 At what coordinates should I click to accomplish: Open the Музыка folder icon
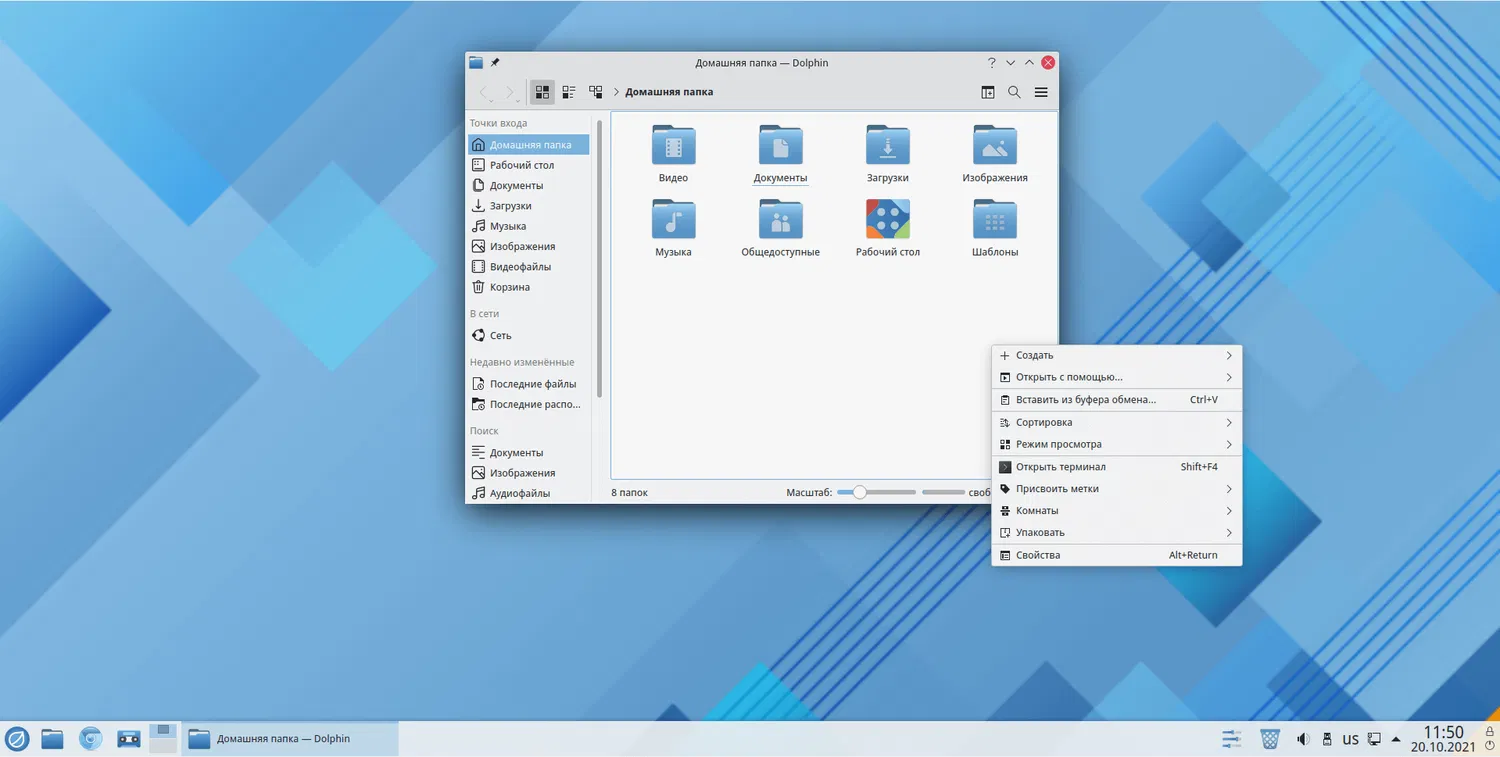(673, 220)
